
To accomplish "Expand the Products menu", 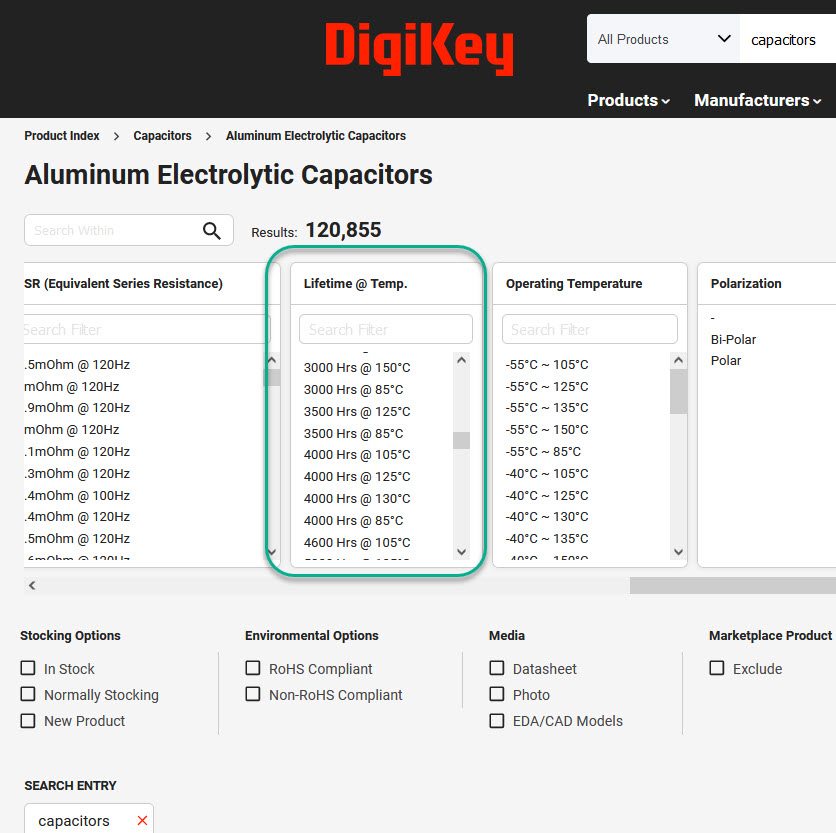I will [x=629, y=100].
